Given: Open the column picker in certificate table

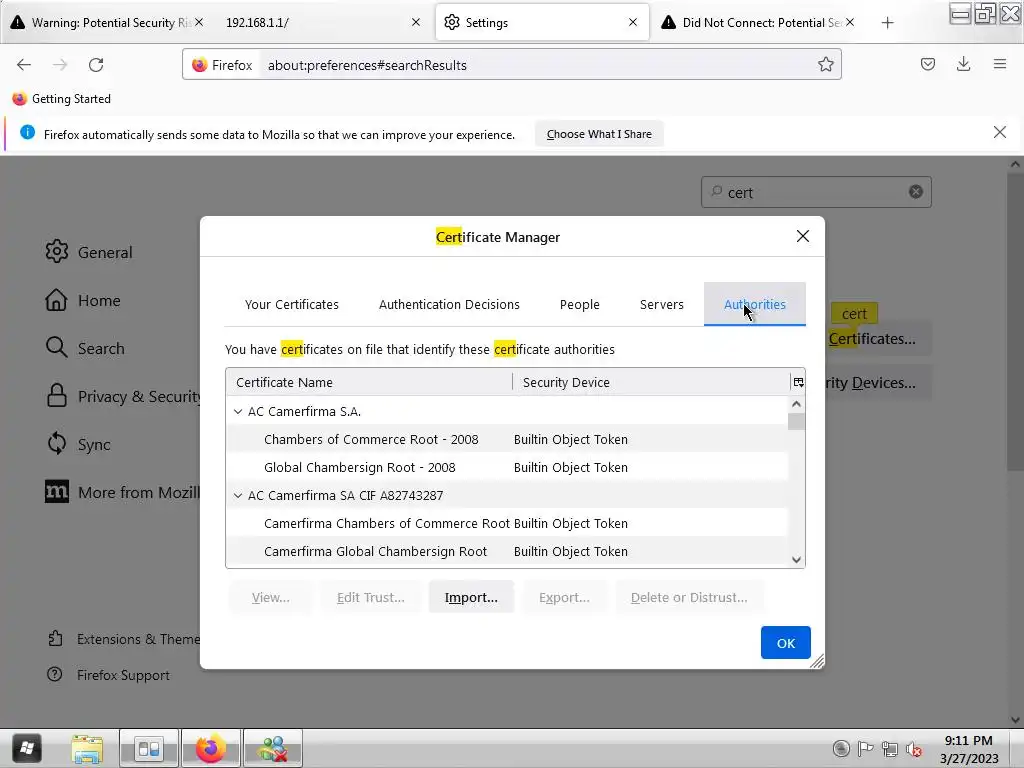Looking at the screenshot, I should click(798, 383).
